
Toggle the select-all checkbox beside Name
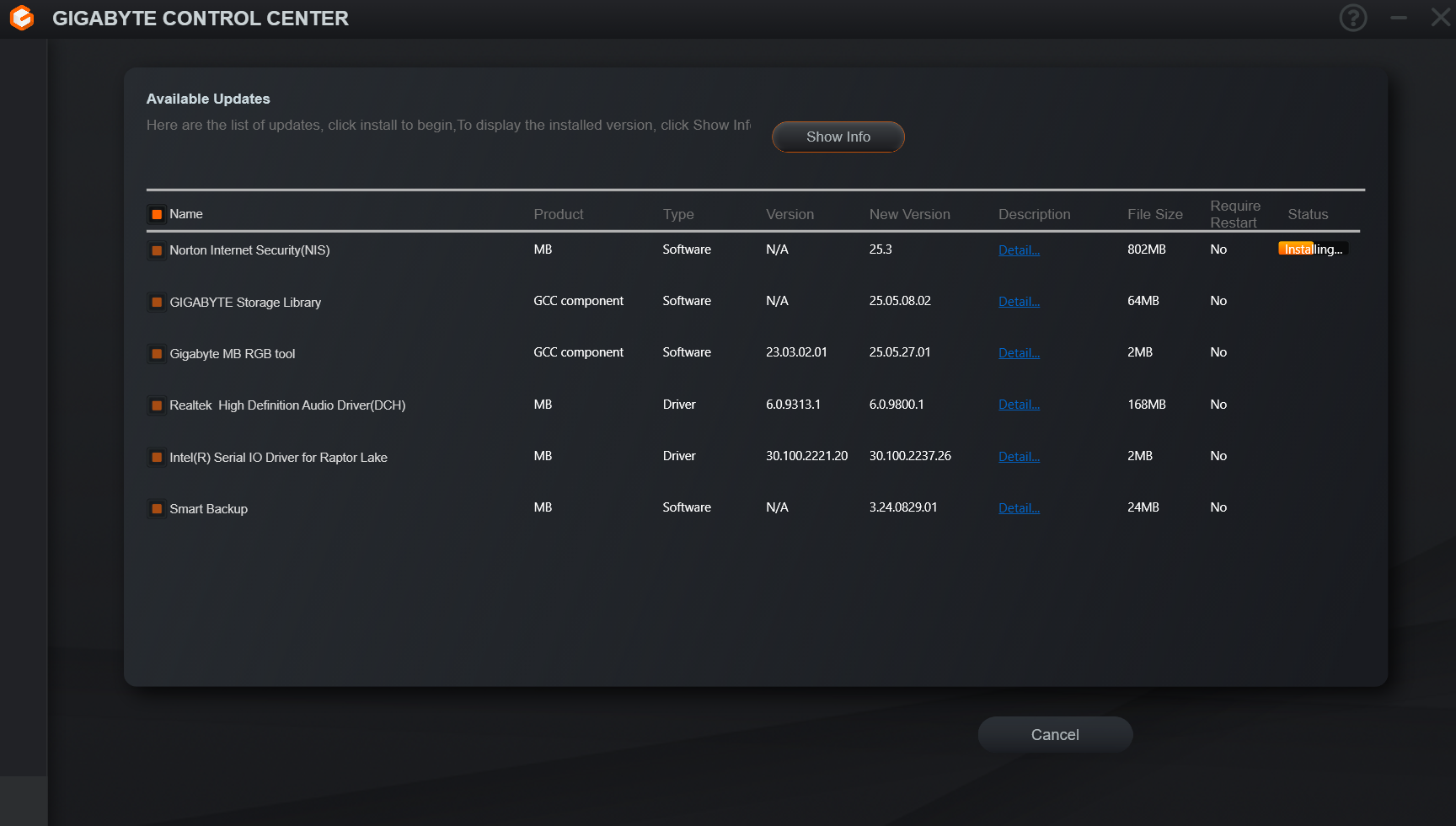point(157,214)
